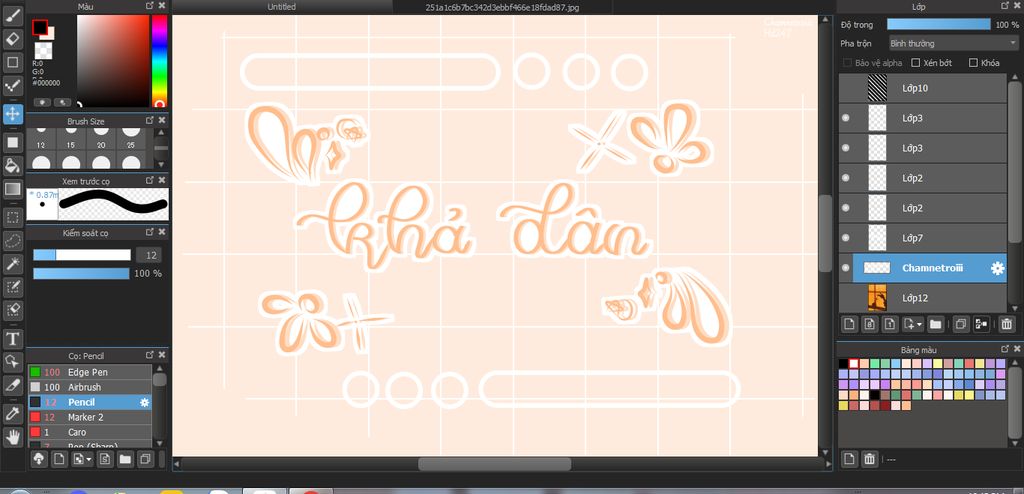Select the filled rectangle tool
The height and width of the screenshot is (494, 1024).
coord(12,142)
